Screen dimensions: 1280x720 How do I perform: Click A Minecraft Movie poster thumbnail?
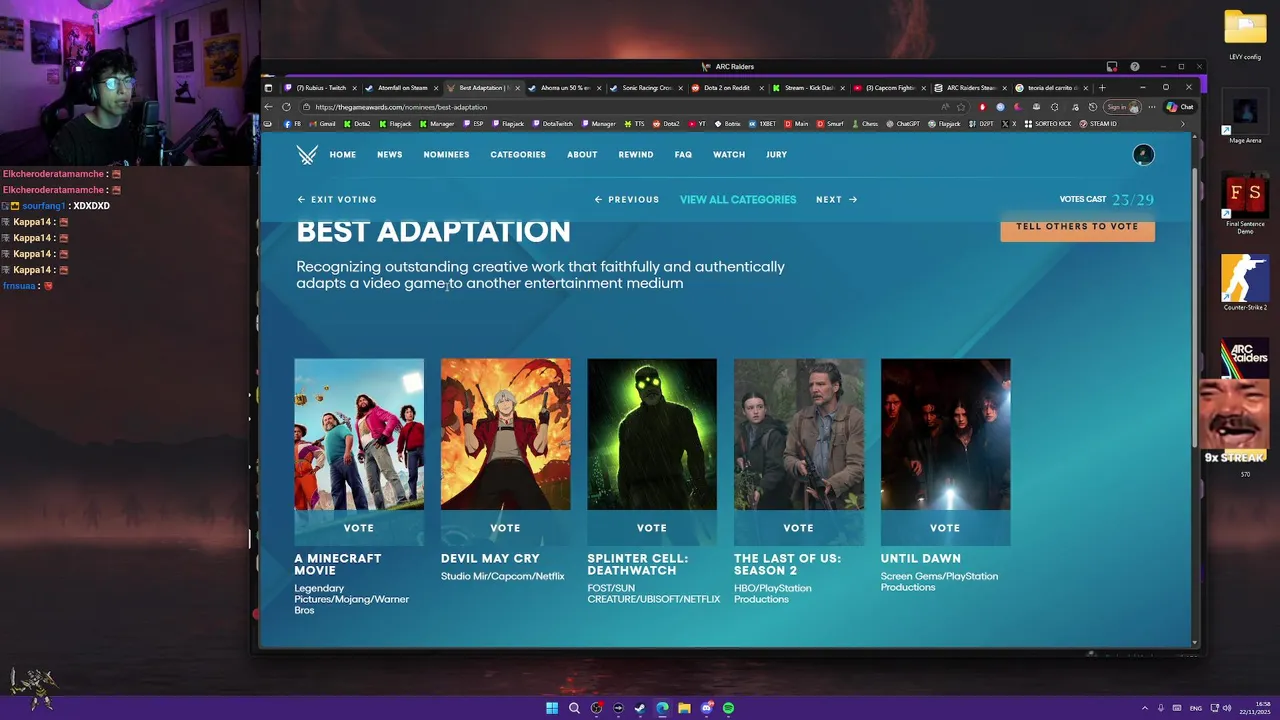(x=359, y=434)
